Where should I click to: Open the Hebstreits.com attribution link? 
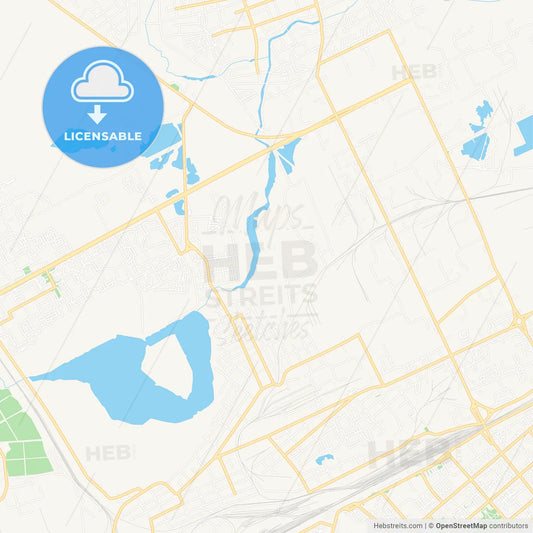[x=398, y=526]
